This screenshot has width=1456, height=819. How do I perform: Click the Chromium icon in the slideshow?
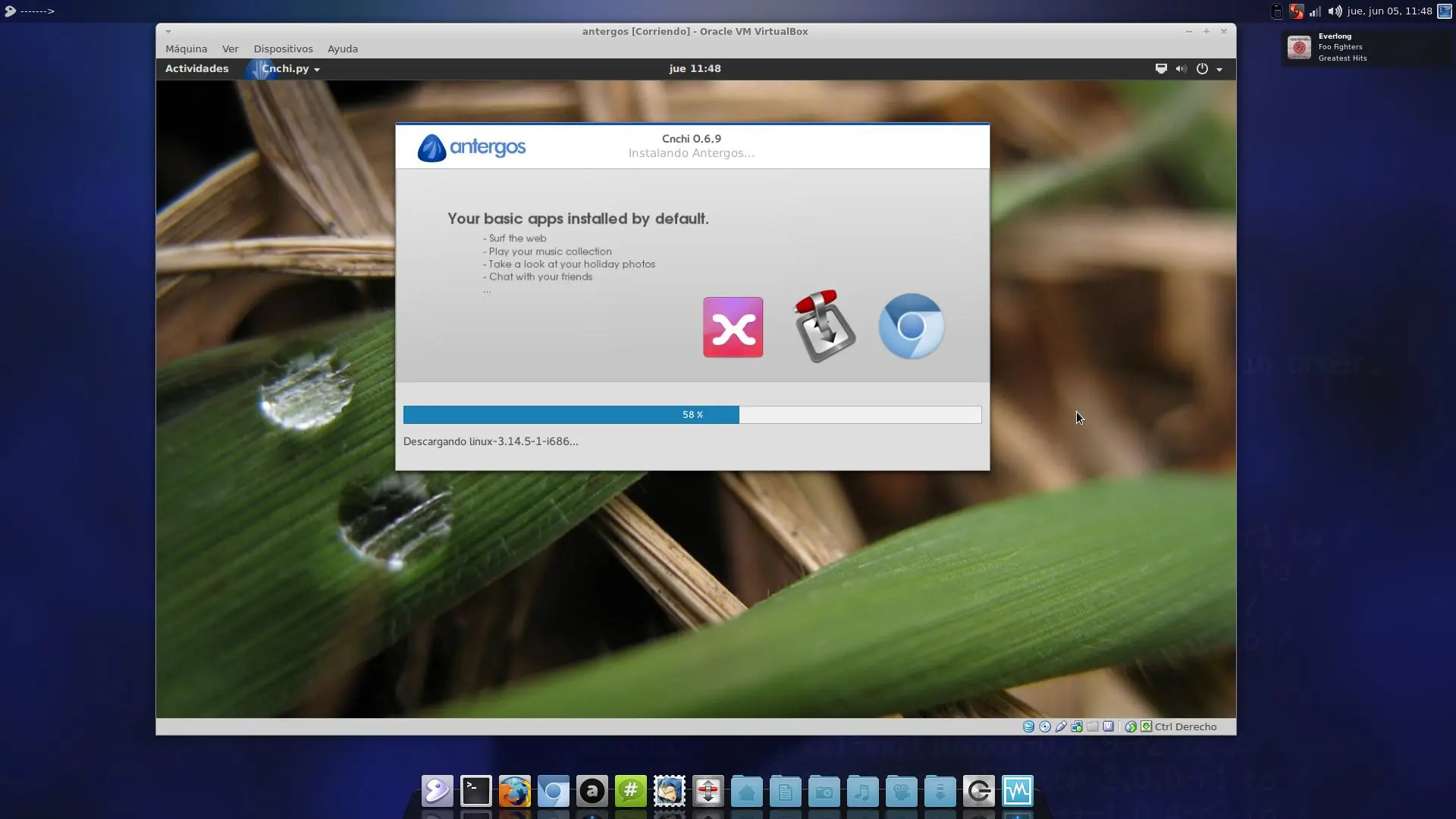point(911,326)
